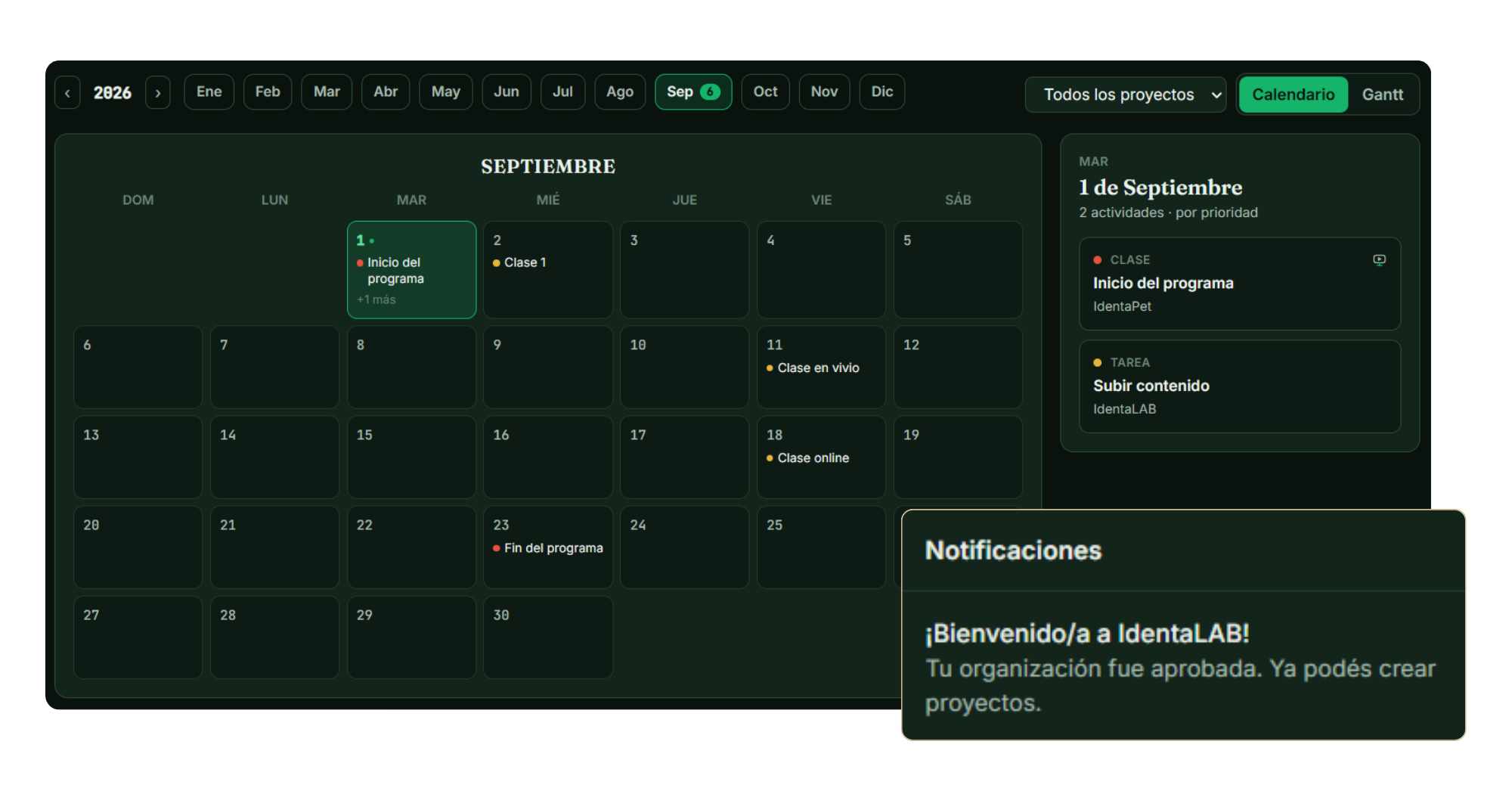The height and width of the screenshot is (797, 1512).
Task: Select September 15 day cell
Action: (x=411, y=457)
